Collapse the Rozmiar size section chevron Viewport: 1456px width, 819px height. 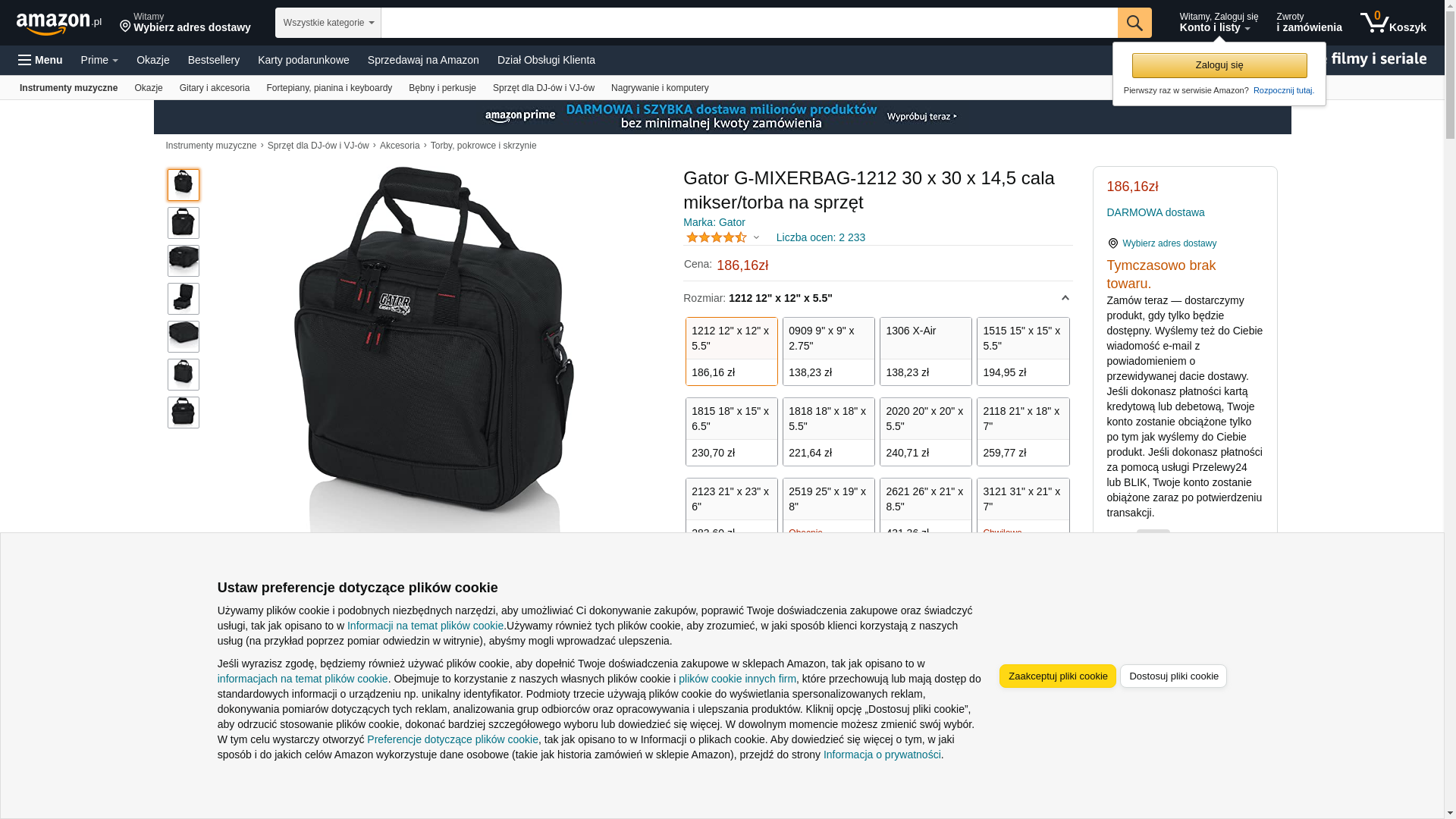point(1065,298)
